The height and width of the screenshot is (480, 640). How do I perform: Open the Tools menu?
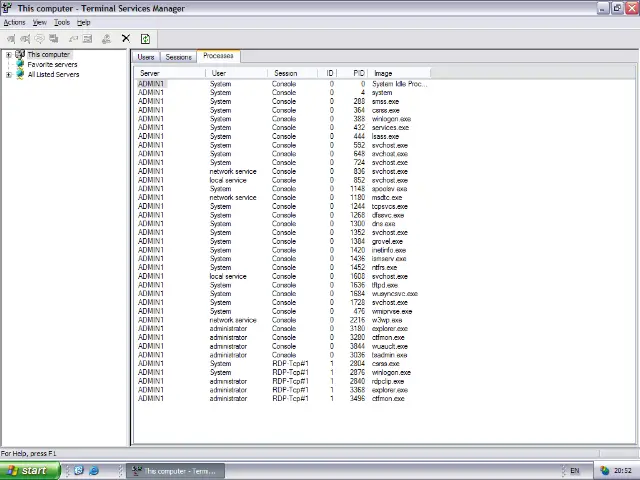coord(62,22)
